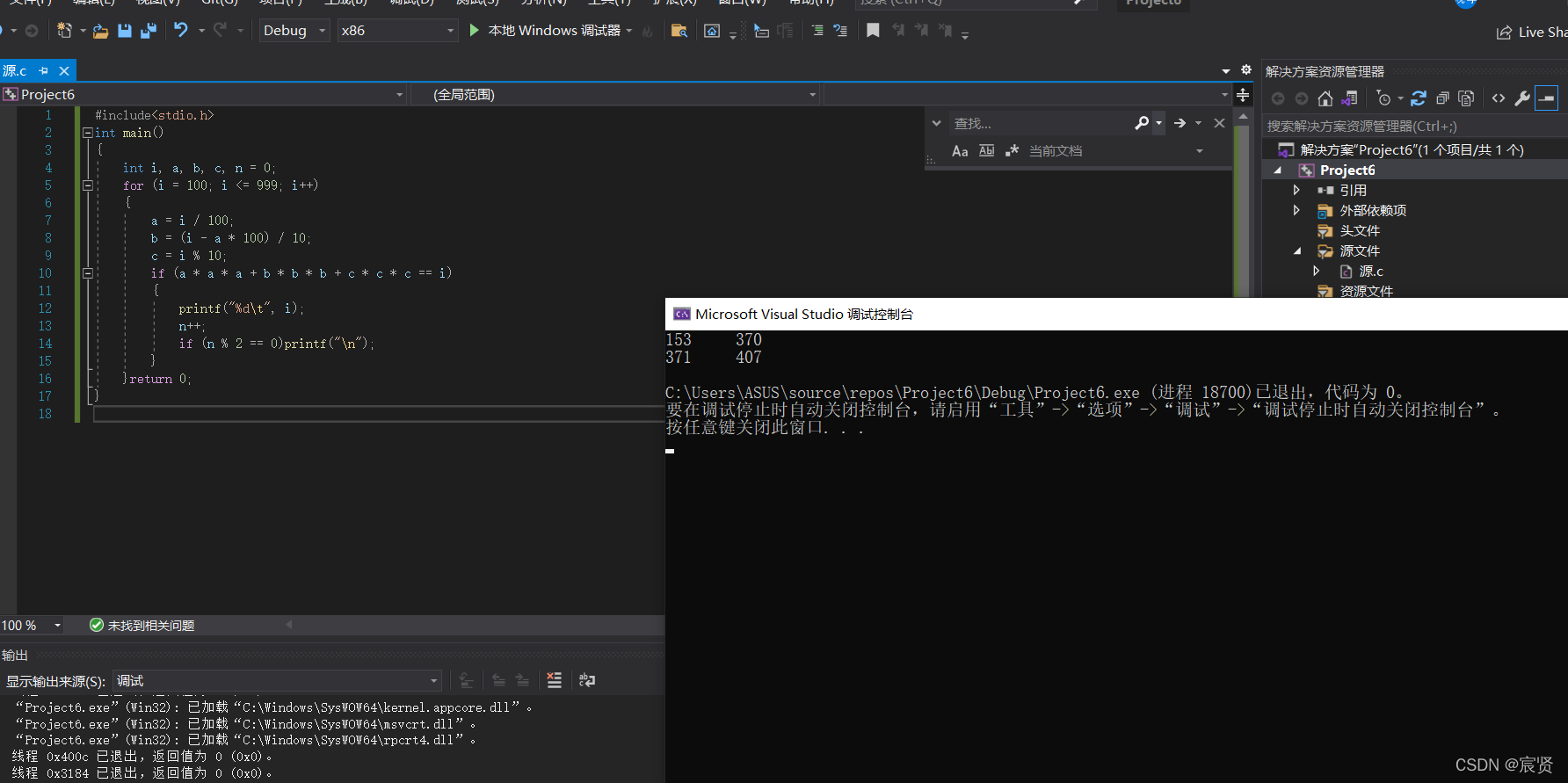
Task: Switch views icon in Solution Explorer
Action: (x=1349, y=98)
